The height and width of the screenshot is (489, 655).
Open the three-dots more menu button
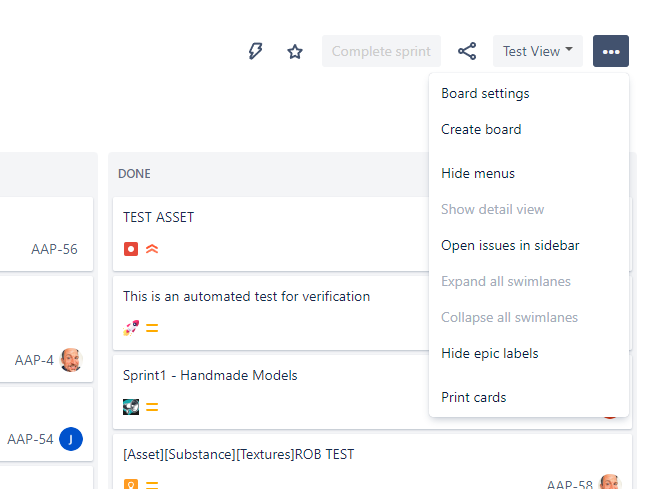click(x=611, y=51)
